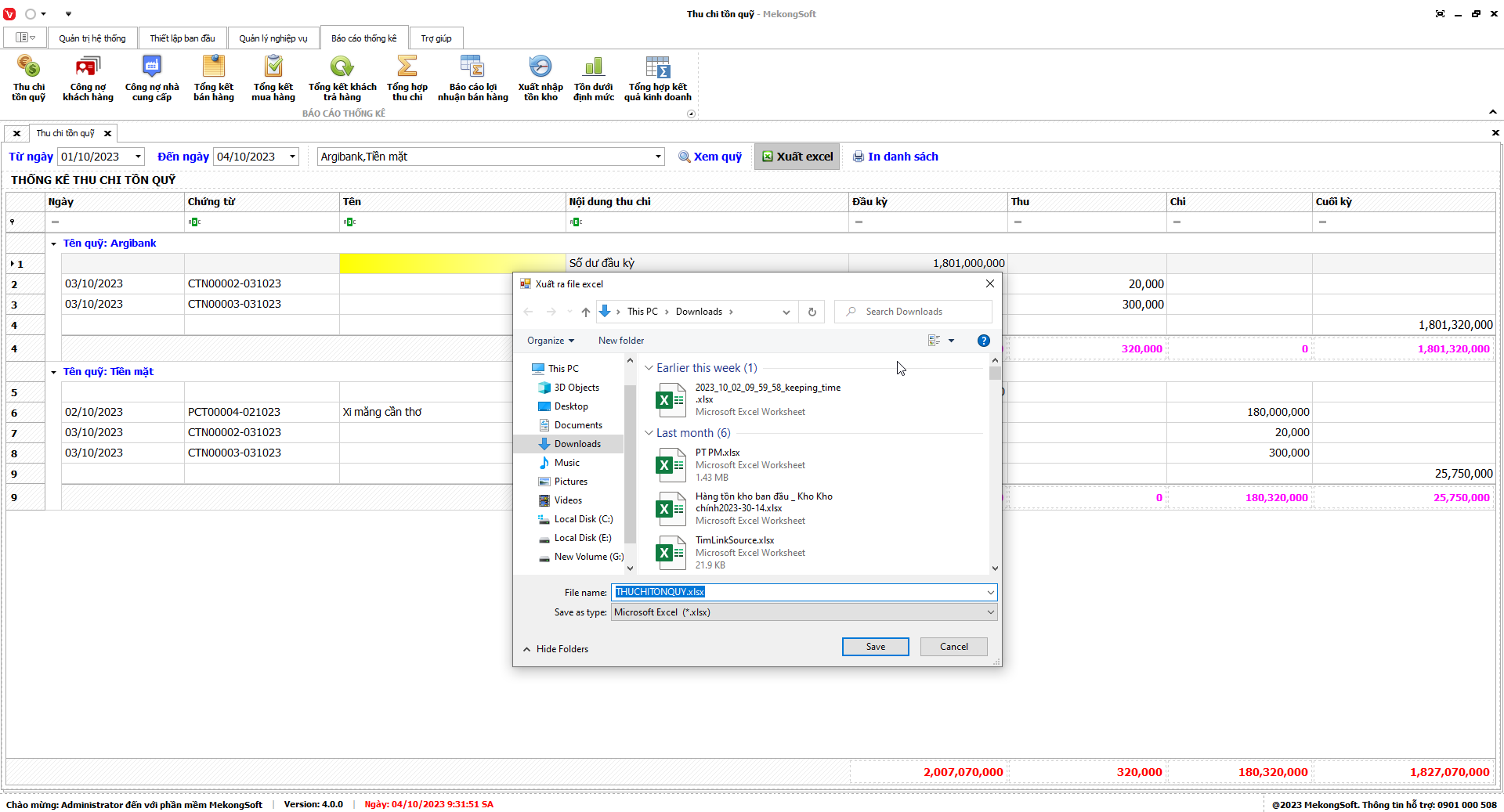Open Tổng hợp kết quả kinh doanh

tap(657, 67)
